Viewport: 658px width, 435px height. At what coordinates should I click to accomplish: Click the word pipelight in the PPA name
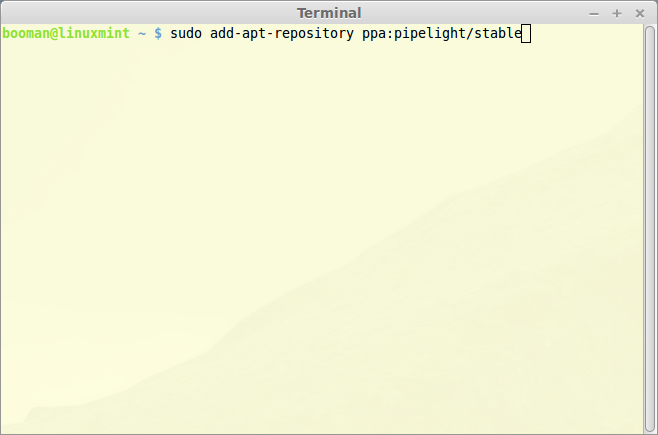(x=430, y=34)
